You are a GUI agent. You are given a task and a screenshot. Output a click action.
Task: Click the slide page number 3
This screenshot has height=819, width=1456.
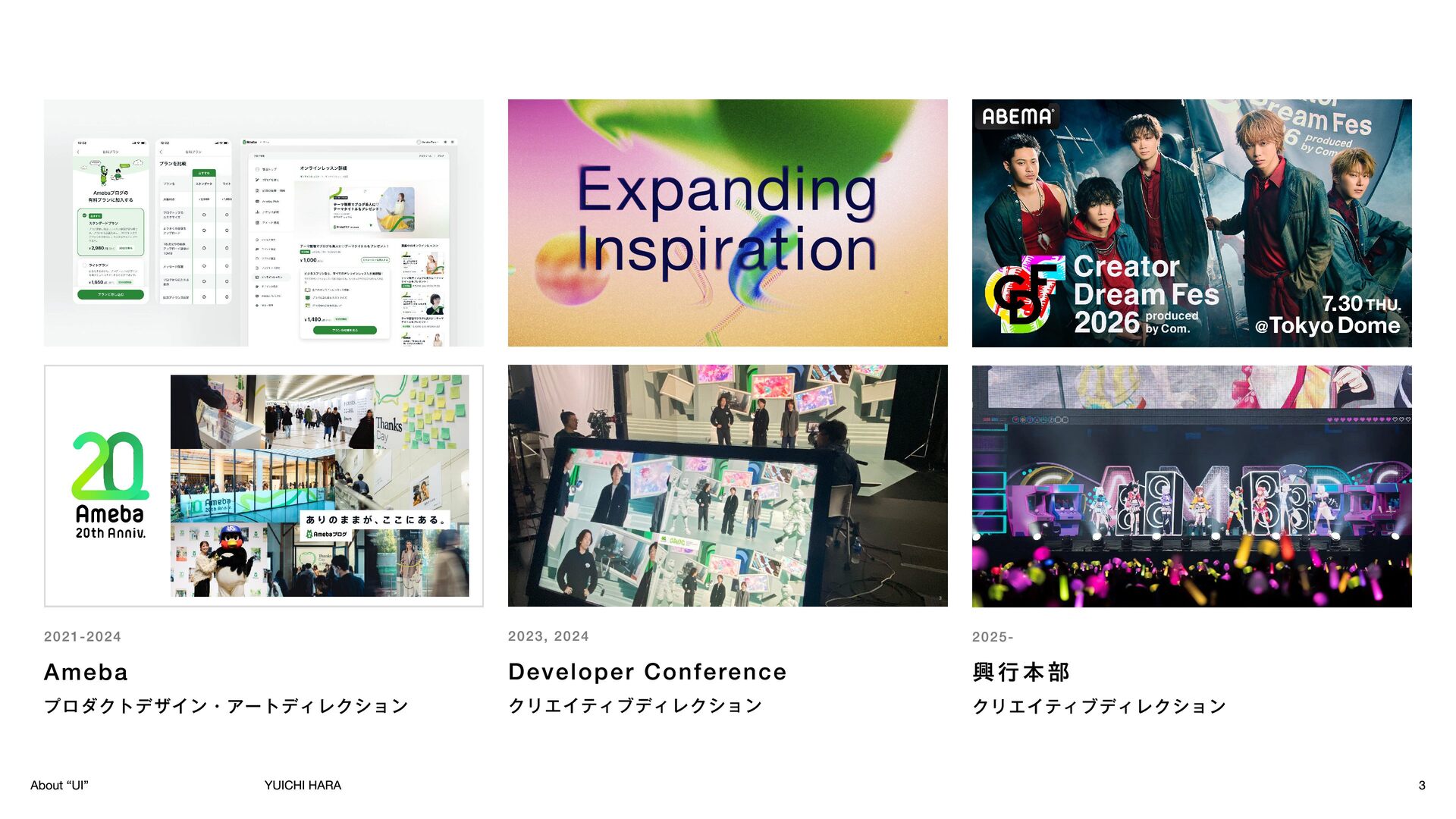click(1422, 786)
